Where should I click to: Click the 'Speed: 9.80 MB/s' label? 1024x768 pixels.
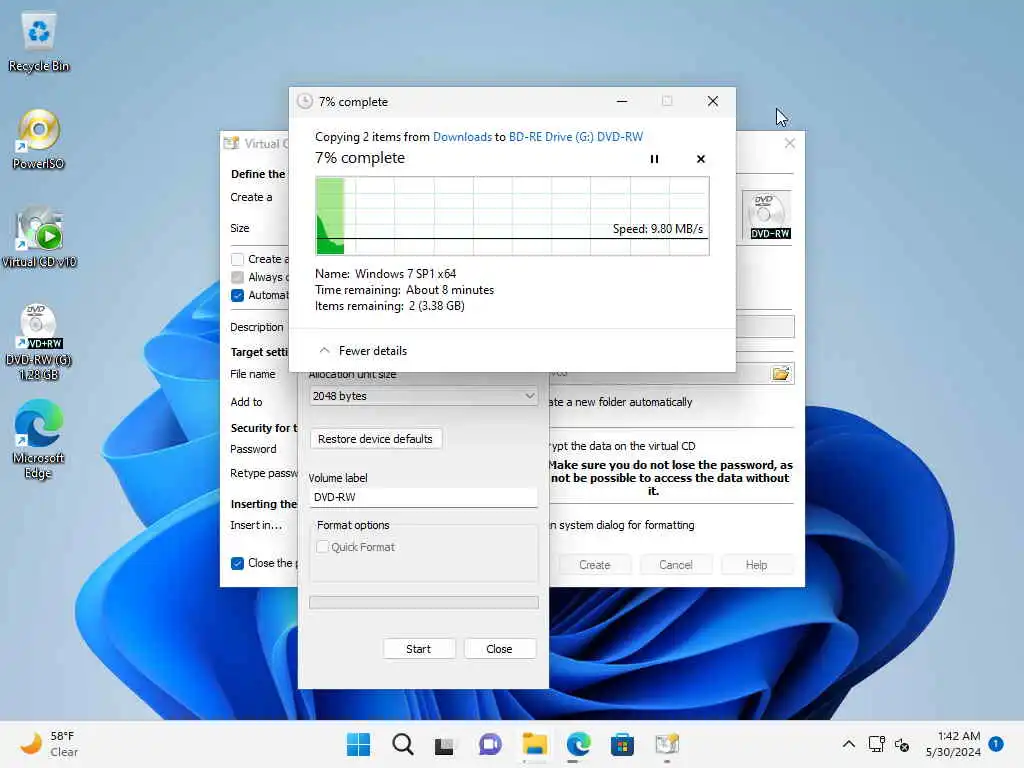click(658, 229)
